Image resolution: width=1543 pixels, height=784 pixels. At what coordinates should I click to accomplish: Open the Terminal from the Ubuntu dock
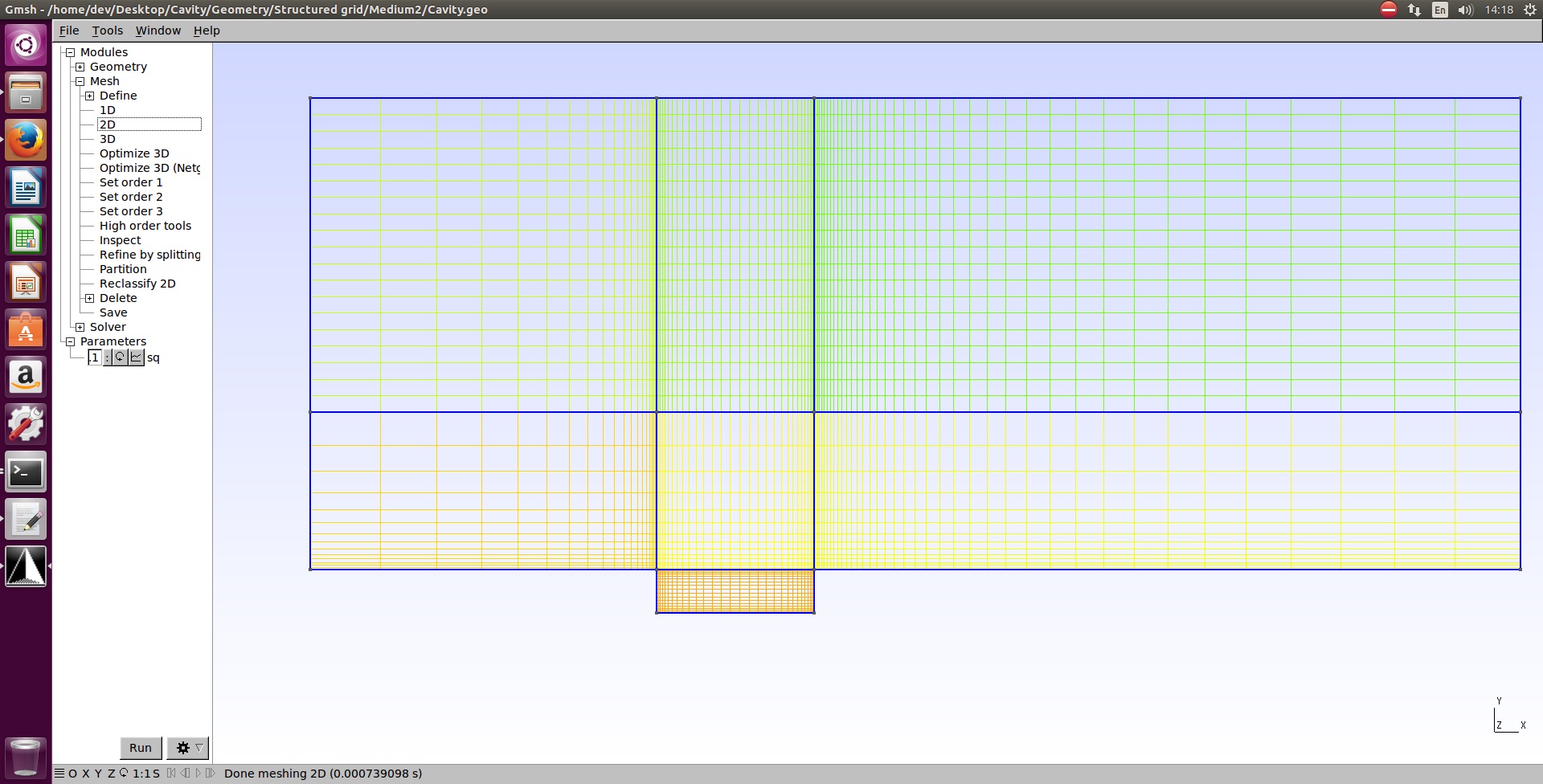[x=26, y=472]
